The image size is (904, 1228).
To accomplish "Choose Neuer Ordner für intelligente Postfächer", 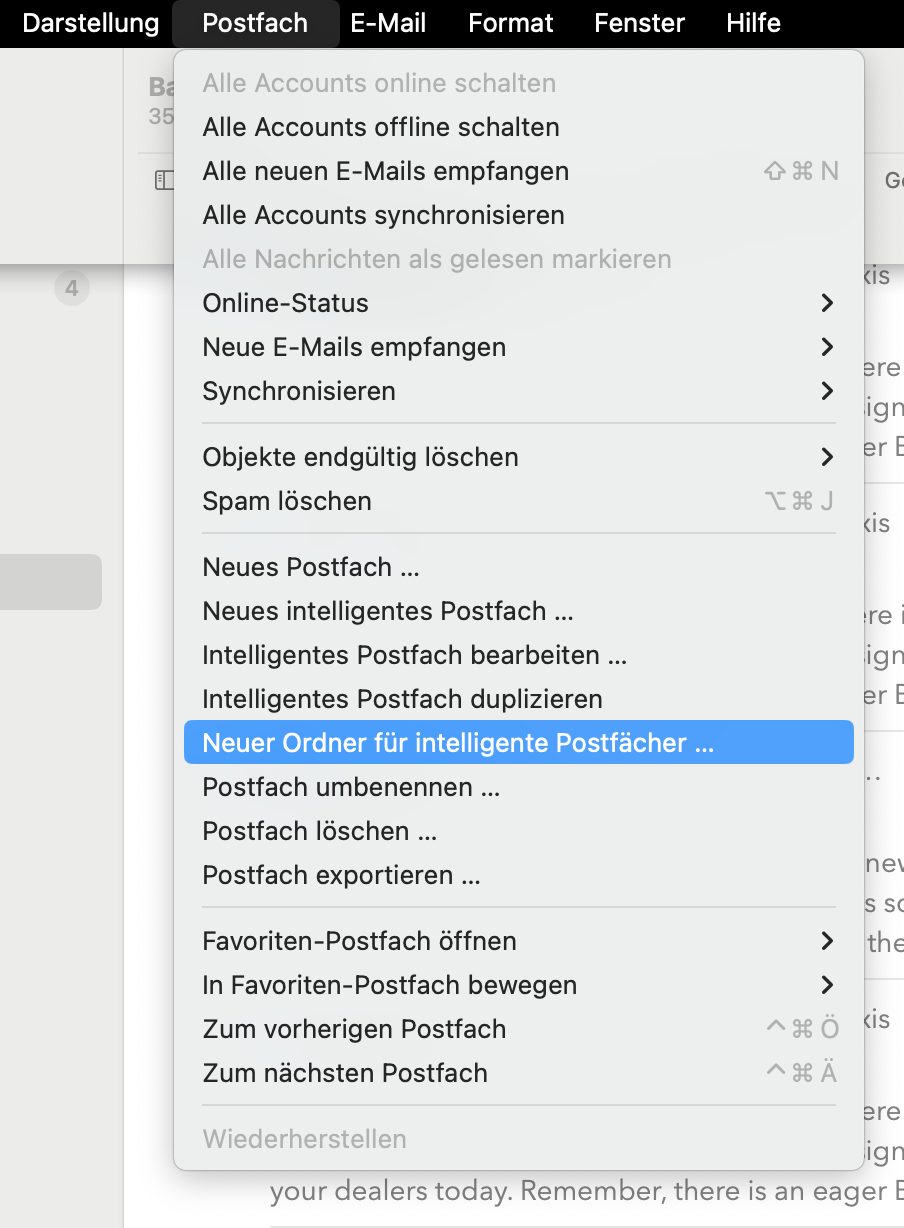I will [x=458, y=743].
